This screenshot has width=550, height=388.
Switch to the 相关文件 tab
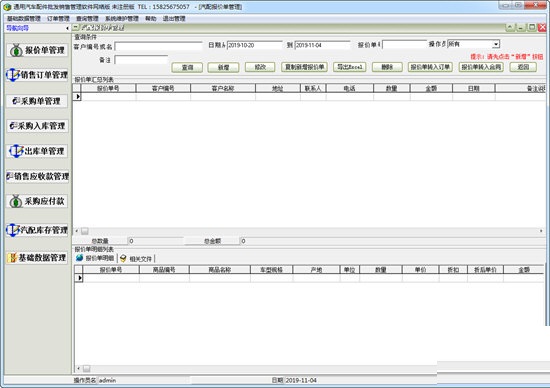(136, 259)
